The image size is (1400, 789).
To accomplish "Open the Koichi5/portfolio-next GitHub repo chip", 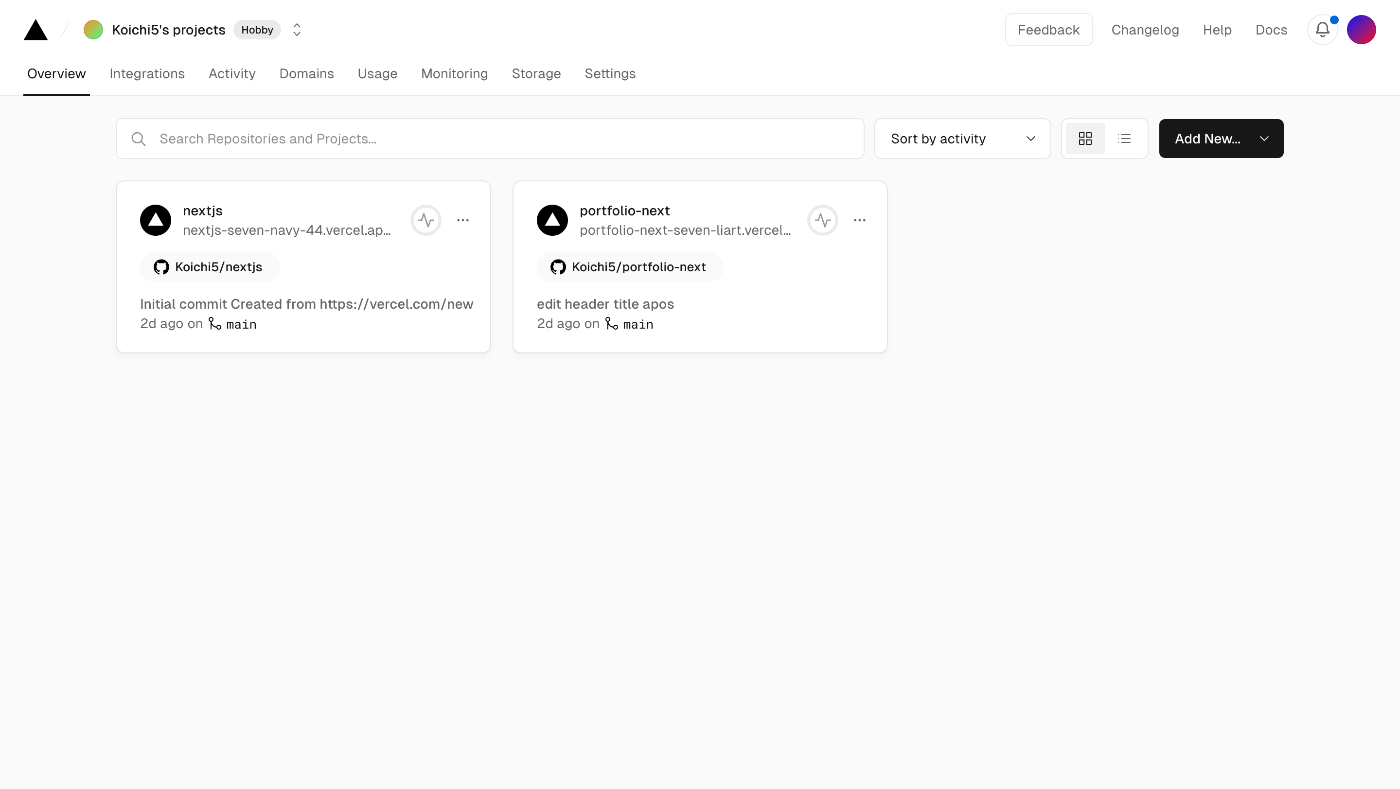I will pyautogui.click(x=630, y=267).
